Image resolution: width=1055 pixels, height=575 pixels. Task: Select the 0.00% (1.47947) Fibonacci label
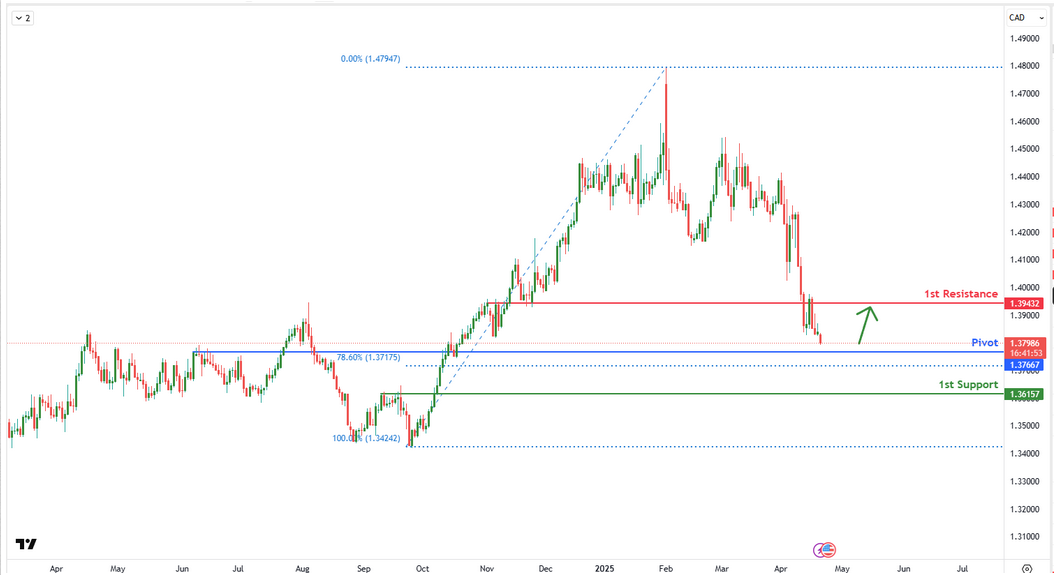point(370,59)
